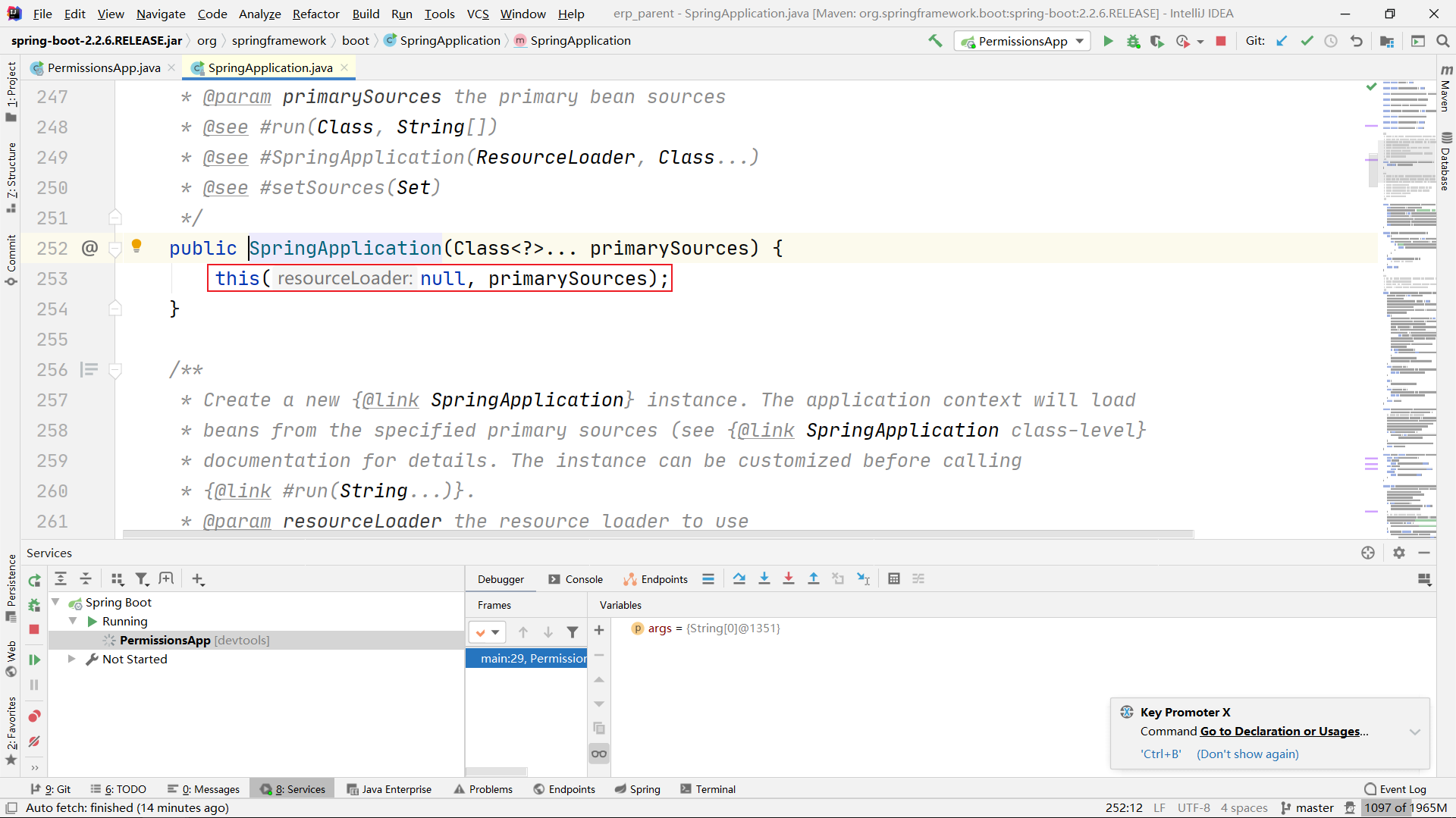Select the args variable row
This screenshot has width=1456, height=818.
pyautogui.click(x=1024, y=628)
